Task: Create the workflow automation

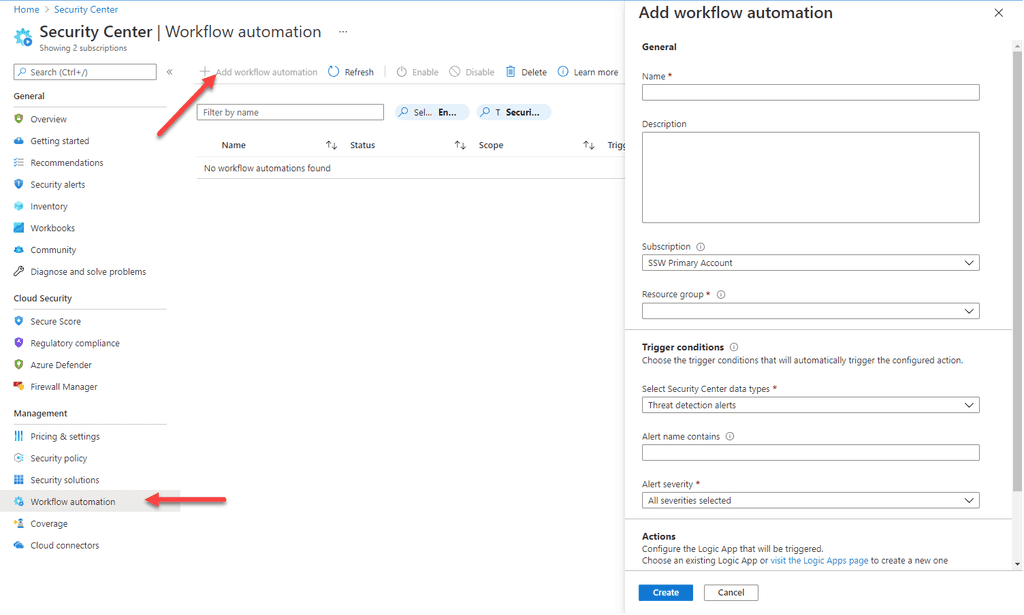Action: point(664,592)
